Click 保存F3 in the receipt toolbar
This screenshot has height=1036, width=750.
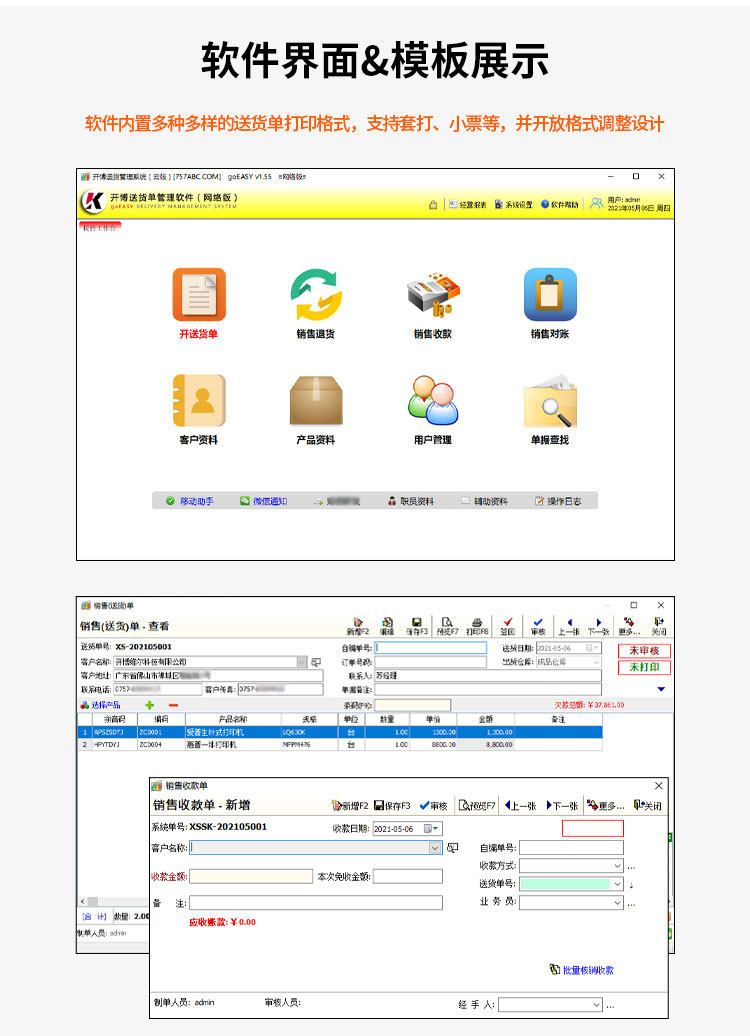[x=392, y=806]
